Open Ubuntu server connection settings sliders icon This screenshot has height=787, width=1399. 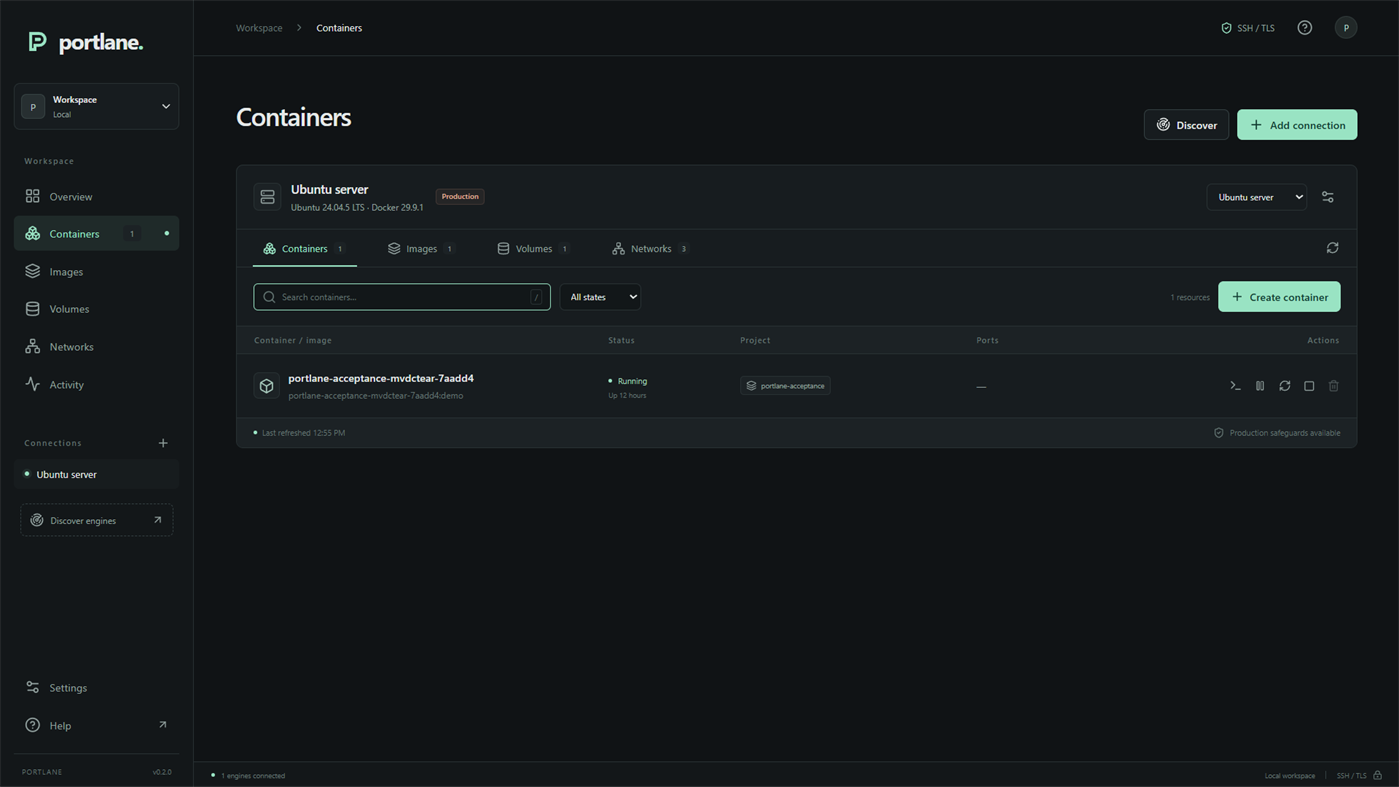pyautogui.click(x=1328, y=197)
